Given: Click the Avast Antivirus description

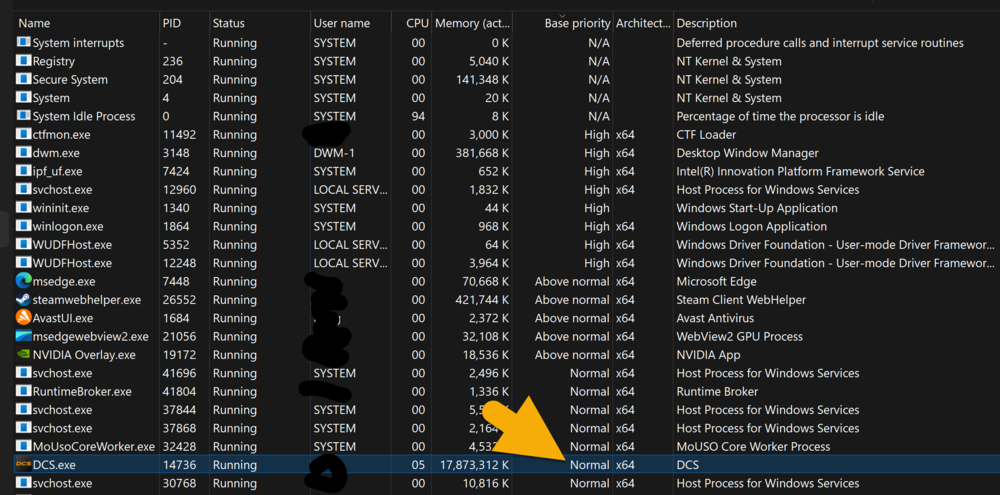Looking at the screenshot, I should pyautogui.click(x=715, y=318).
